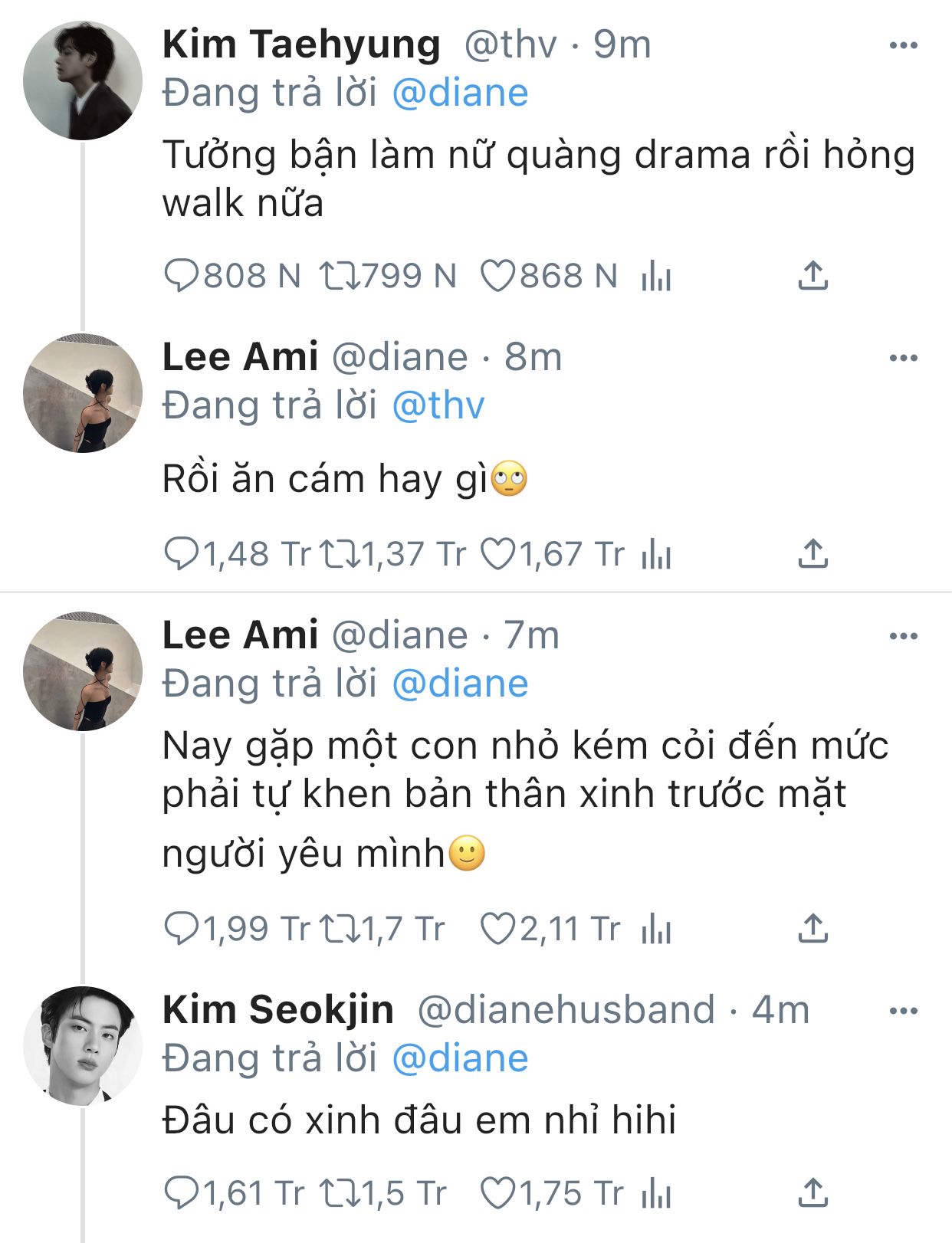Open Kim Seokjin's profile picture
This screenshot has width=952, height=1243.
(x=83, y=1045)
